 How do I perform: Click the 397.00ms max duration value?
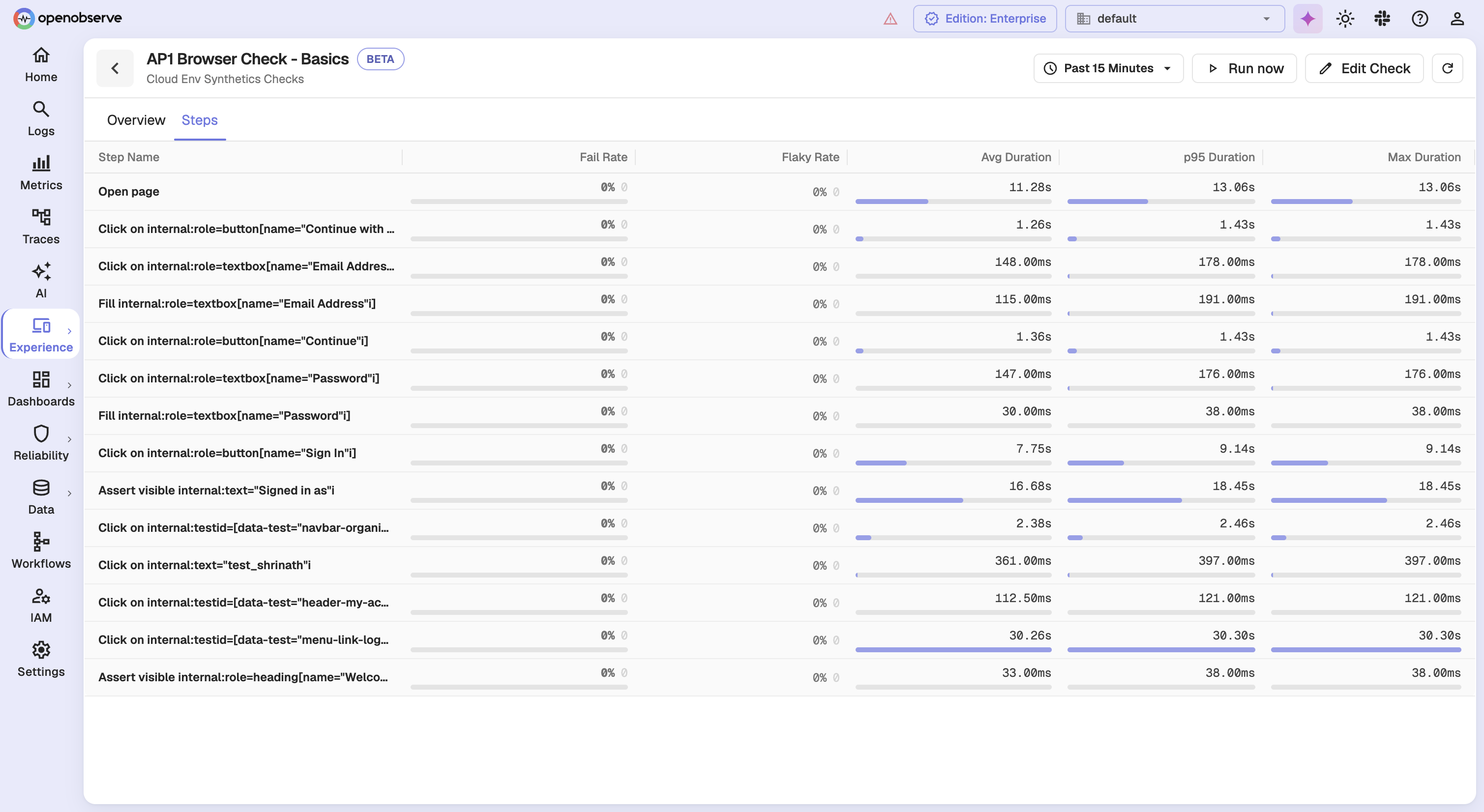(x=1432, y=561)
